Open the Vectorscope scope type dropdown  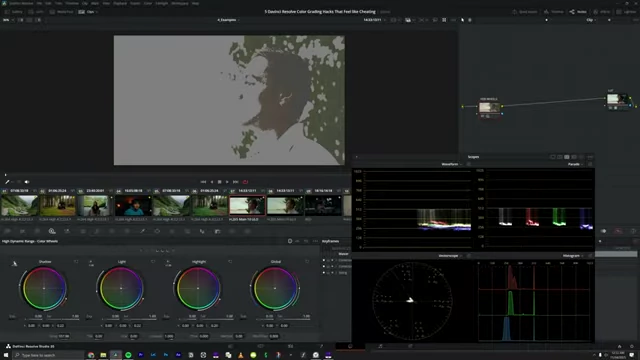pyautogui.click(x=450, y=256)
